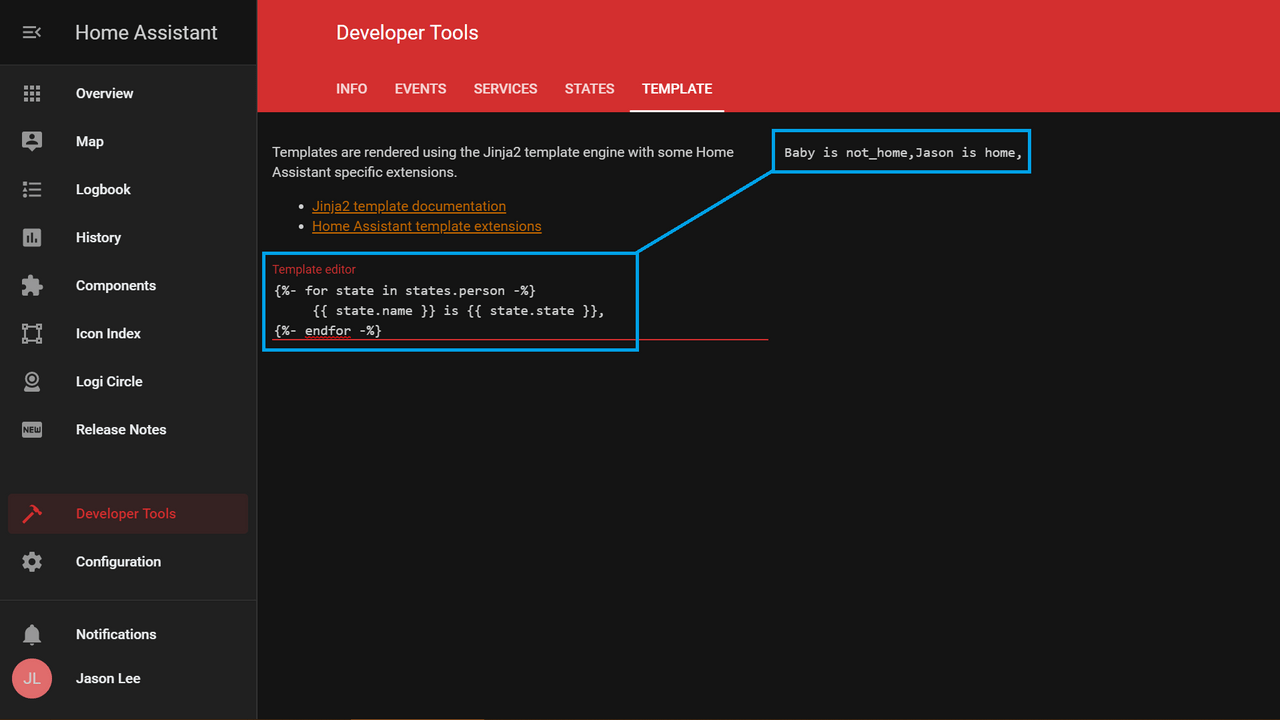The image size is (1280, 720).
Task: Select the States tab
Action: tap(590, 89)
